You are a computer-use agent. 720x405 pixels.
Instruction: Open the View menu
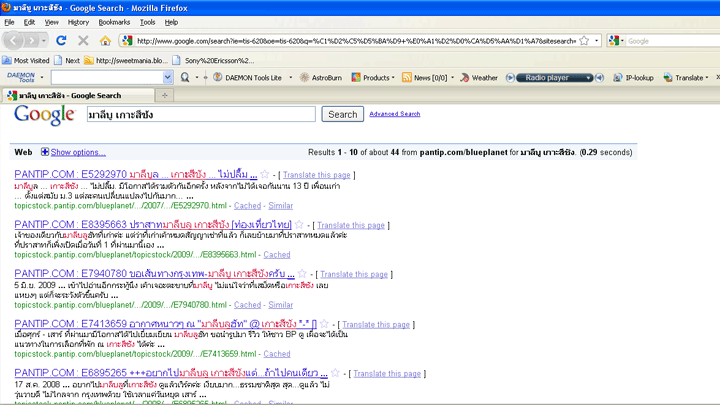pos(51,22)
